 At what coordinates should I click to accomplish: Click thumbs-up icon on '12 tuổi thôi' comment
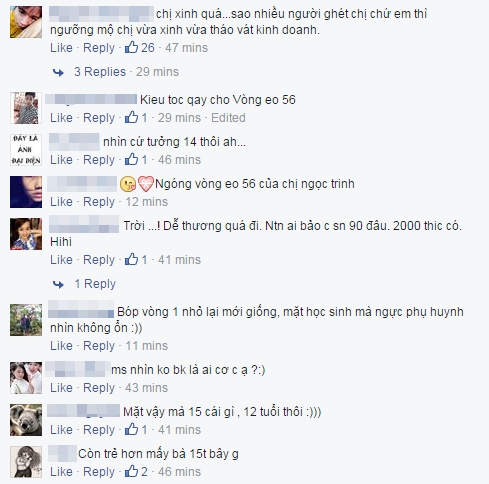[x=131, y=429]
